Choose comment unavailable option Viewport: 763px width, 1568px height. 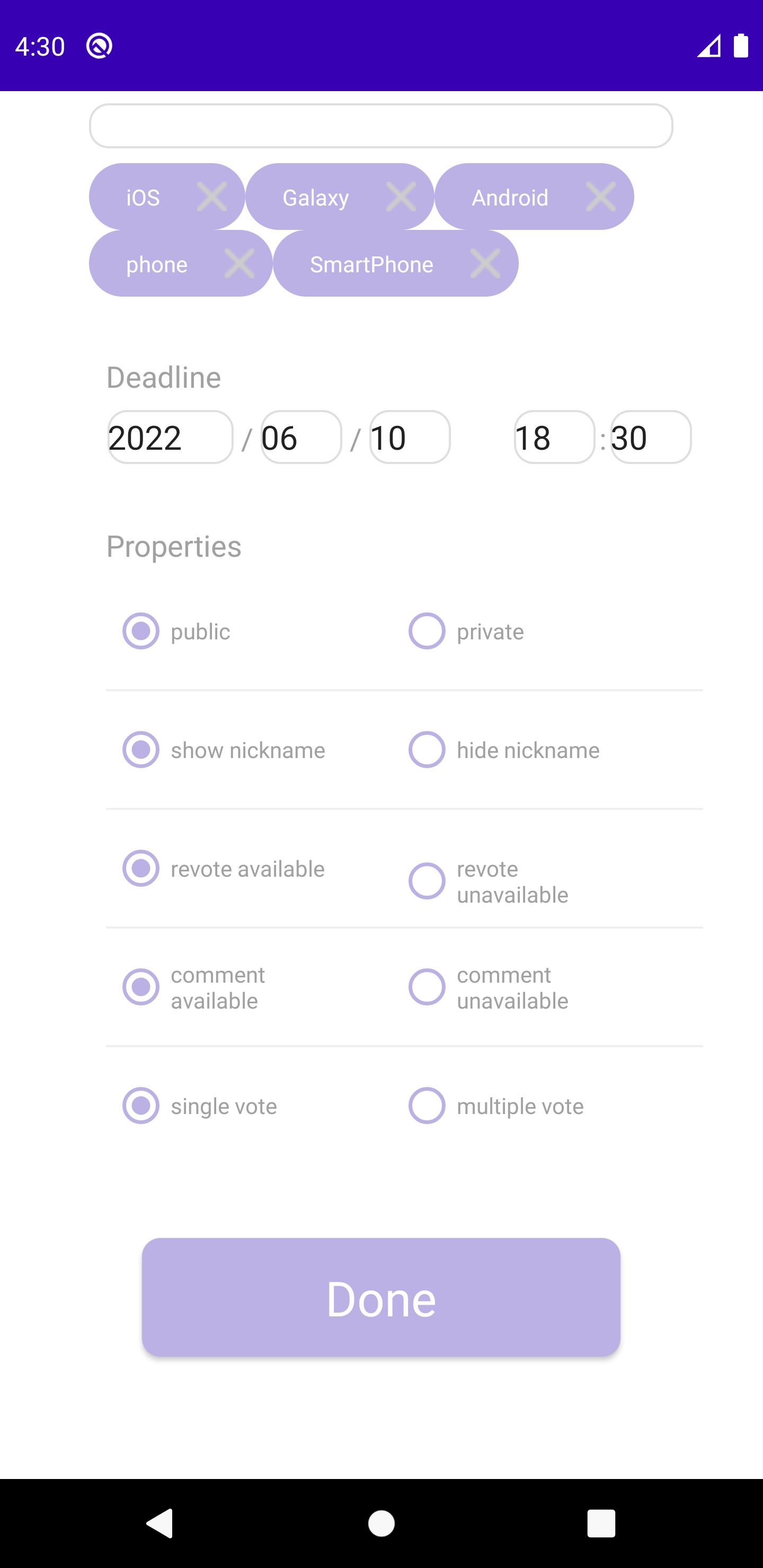pyautogui.click(x=427, y=987)
